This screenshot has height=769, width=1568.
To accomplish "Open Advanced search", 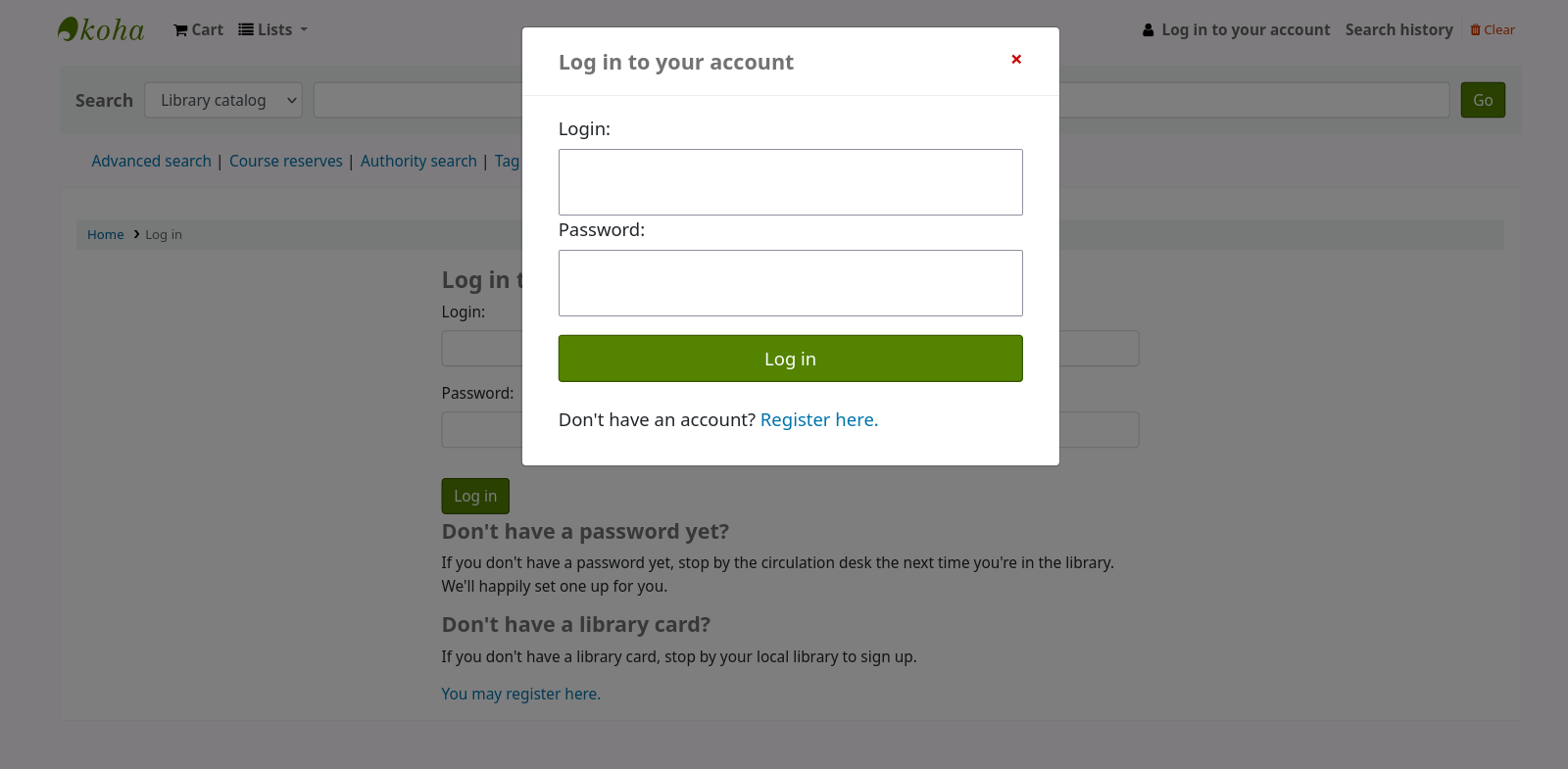I will [152, 162].
